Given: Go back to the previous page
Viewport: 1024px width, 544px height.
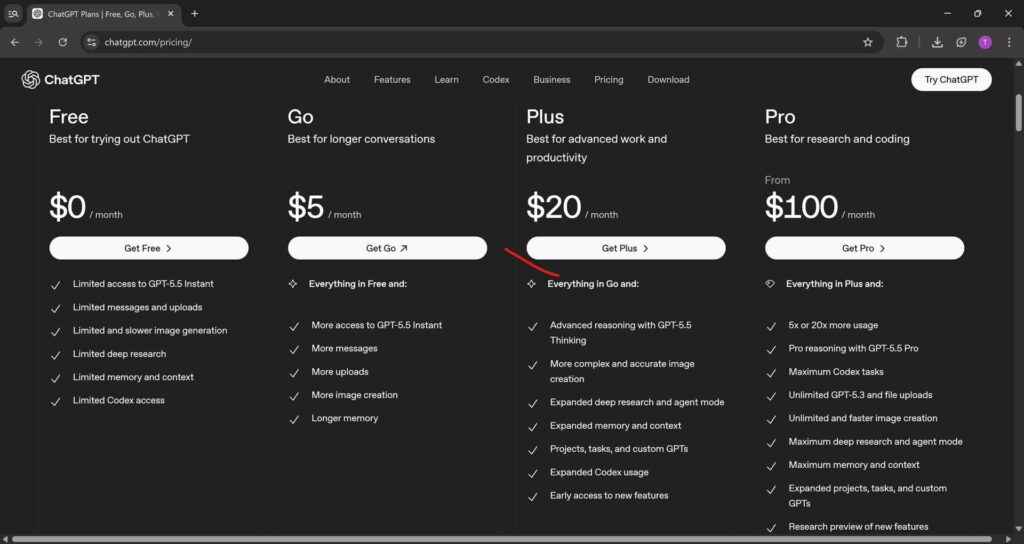Looking at the screenshot, I should [15, 42].
